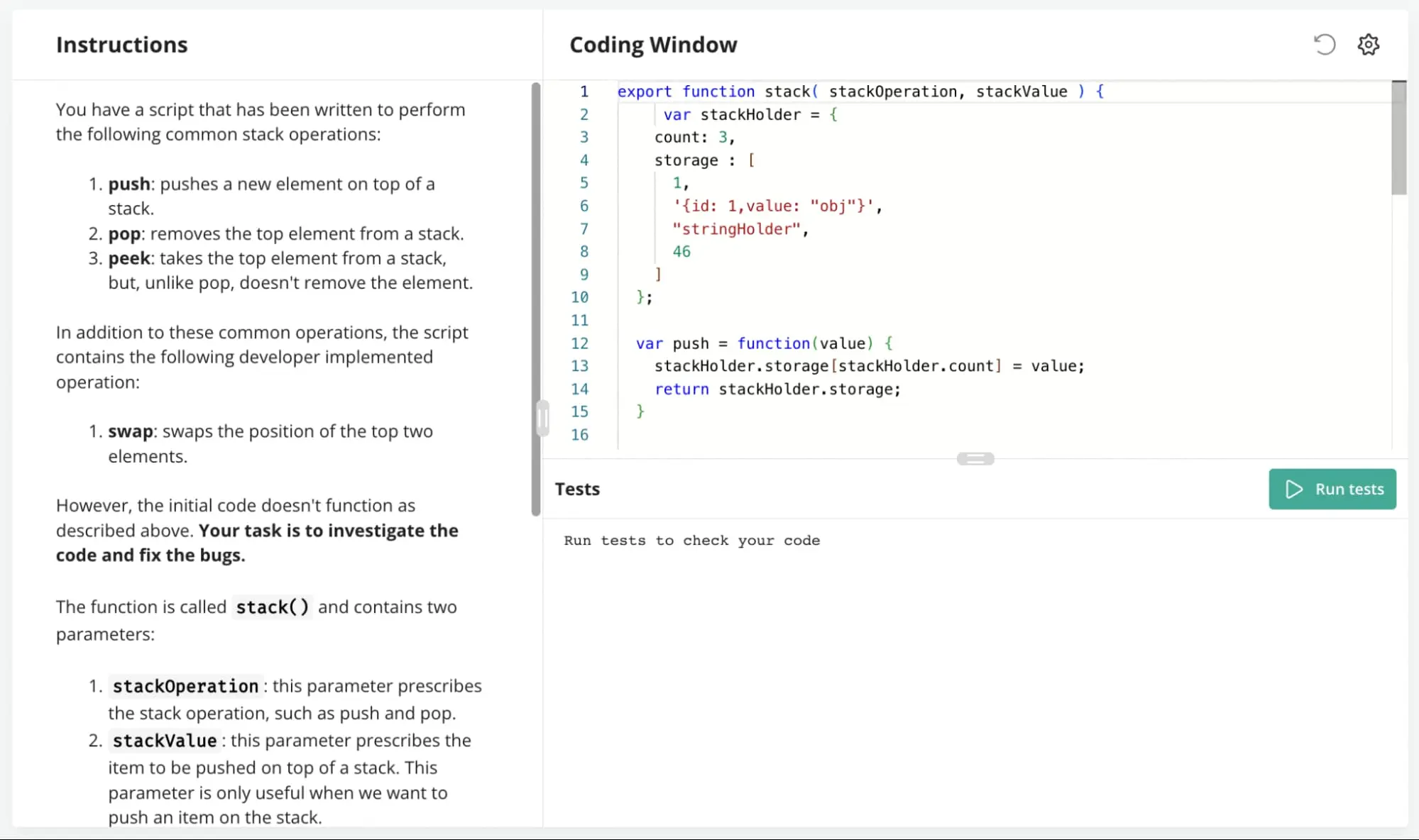Click the stackValue inline code label

(164, 741)
